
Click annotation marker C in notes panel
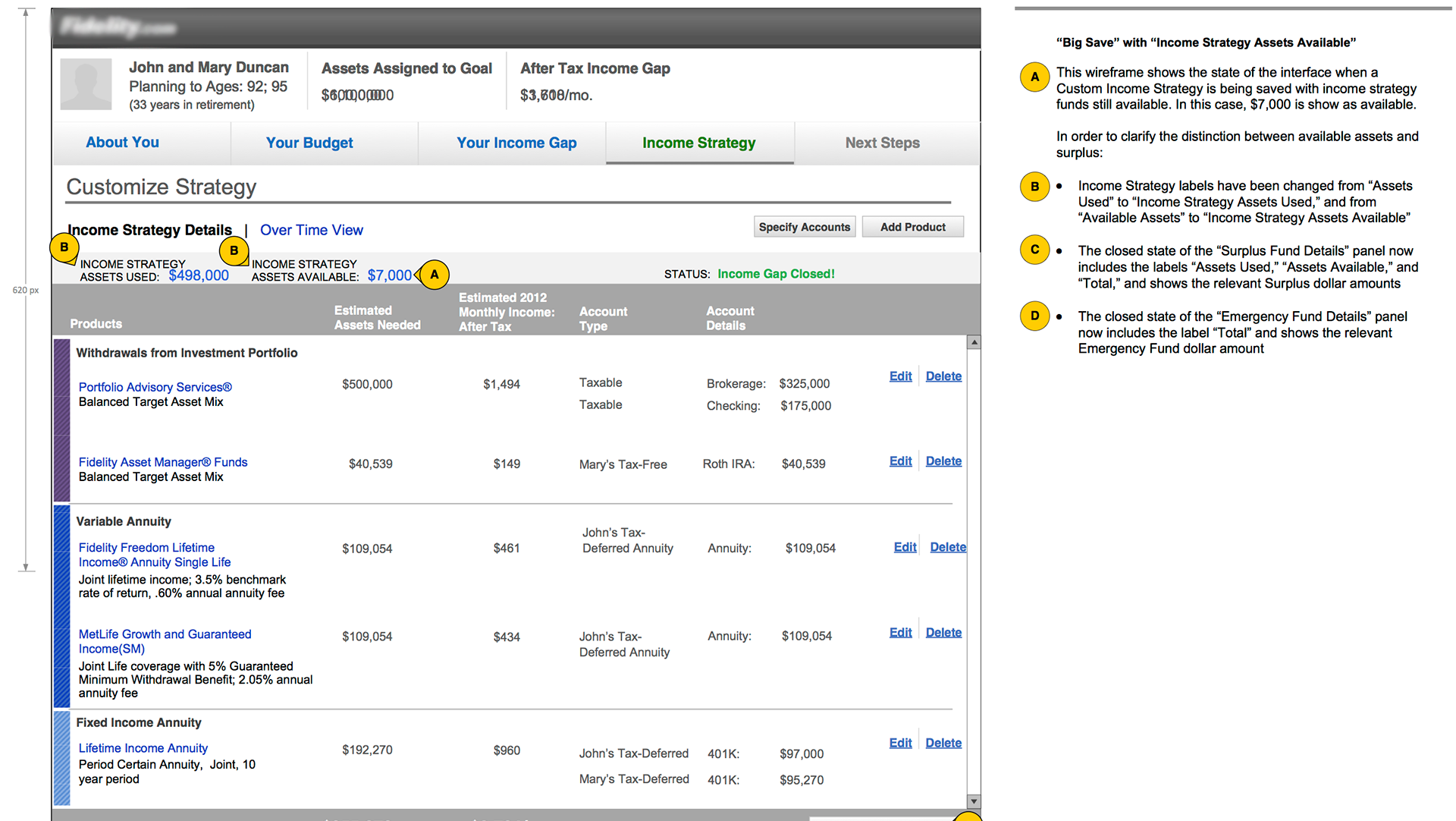coord(1034,250)
